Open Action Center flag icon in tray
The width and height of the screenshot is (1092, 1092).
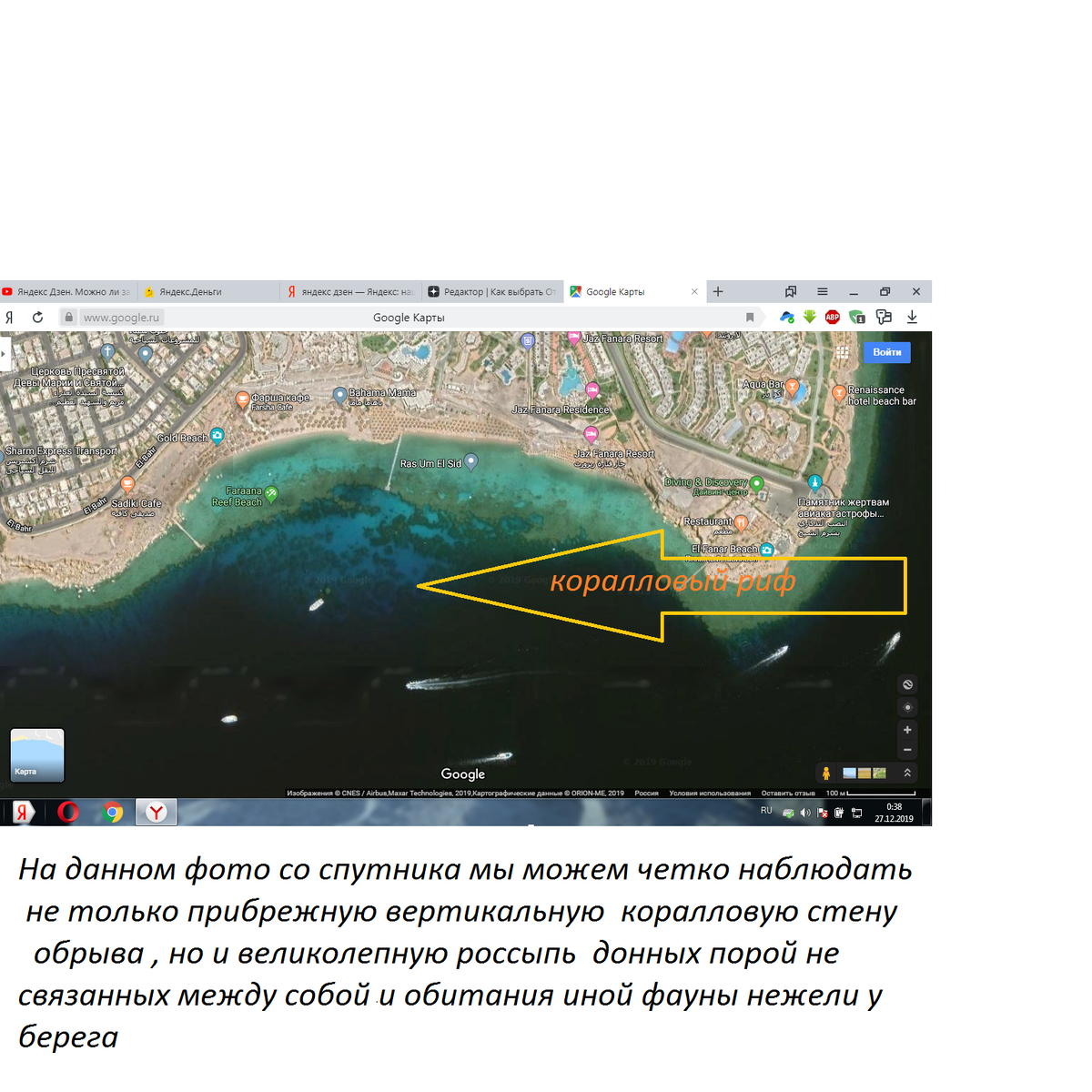pyautogui.click(x=823, y=813)
